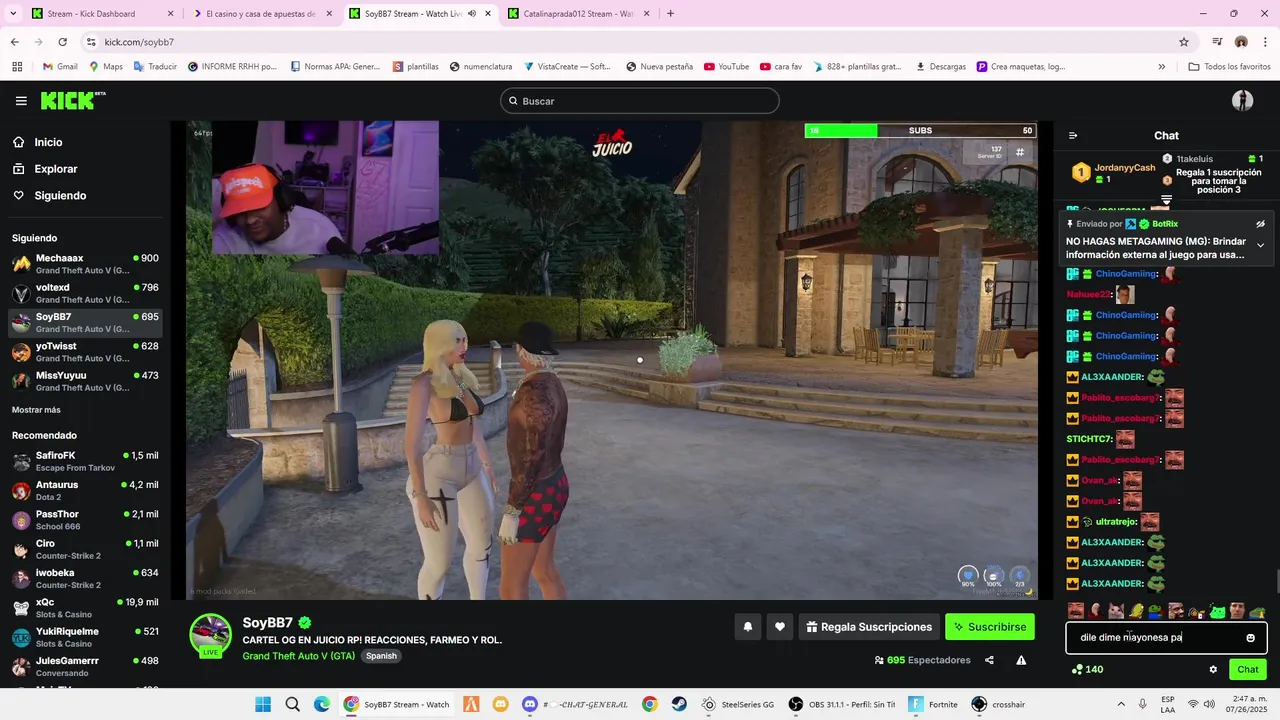Switch to Catalinaprada012 Stream tab
Image resolution: width=1280 pixels, height=720 pixels.
578,14
